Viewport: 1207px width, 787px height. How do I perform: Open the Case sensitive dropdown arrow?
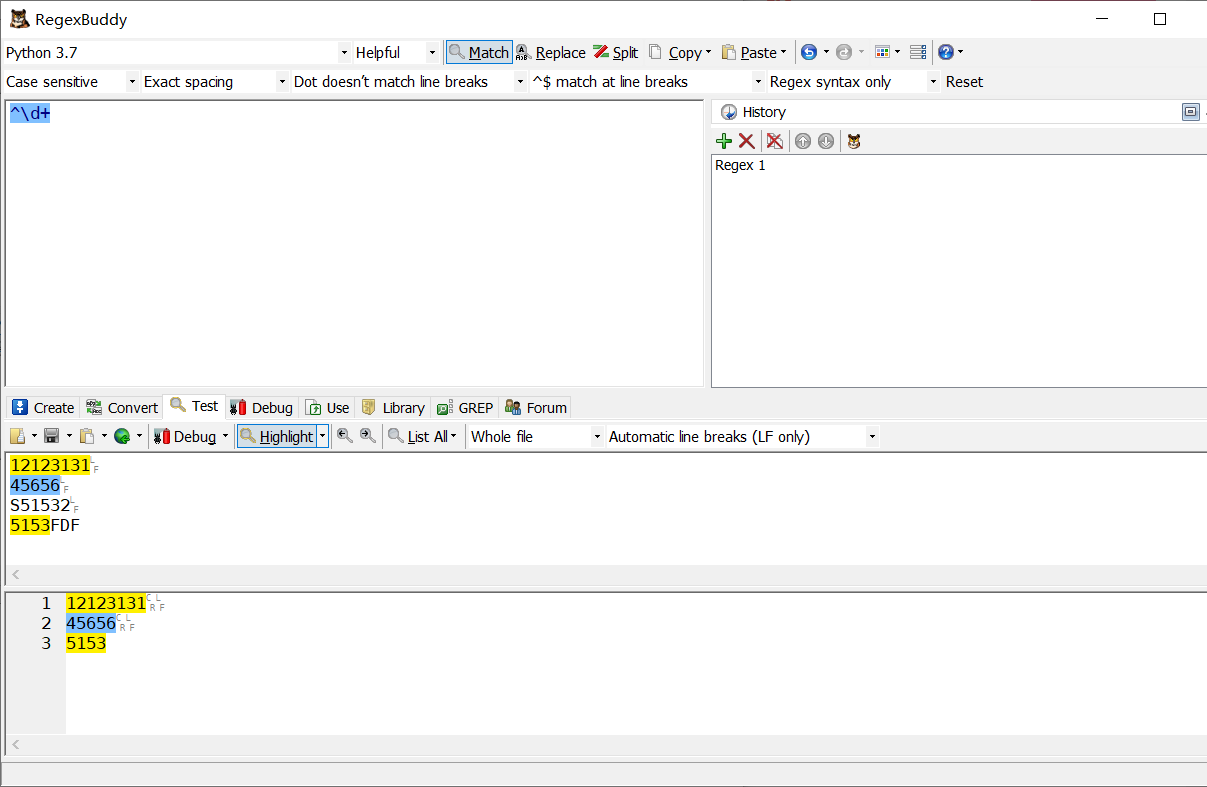coord(132,82)
